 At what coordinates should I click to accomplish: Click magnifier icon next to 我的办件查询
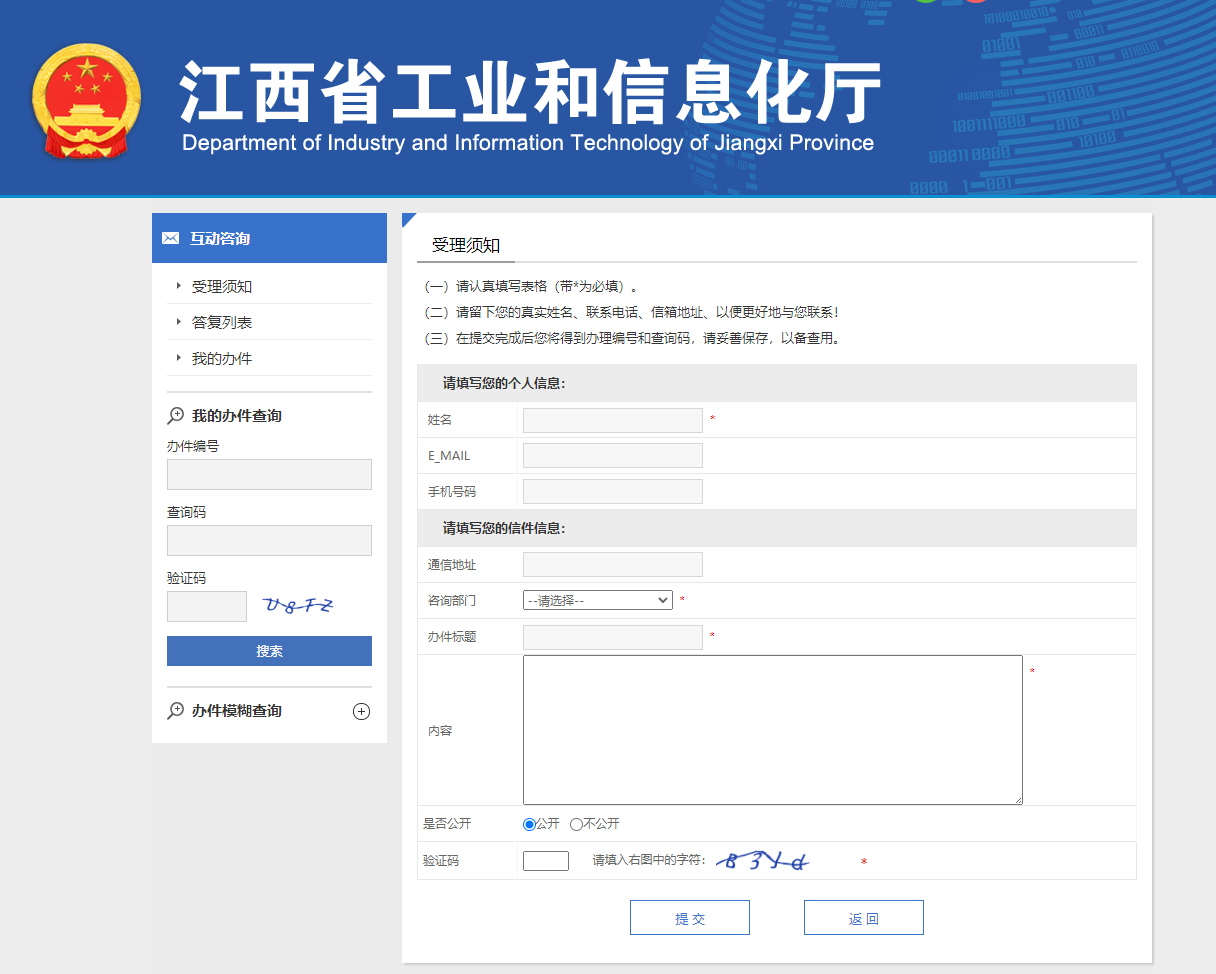pos(176,415)
